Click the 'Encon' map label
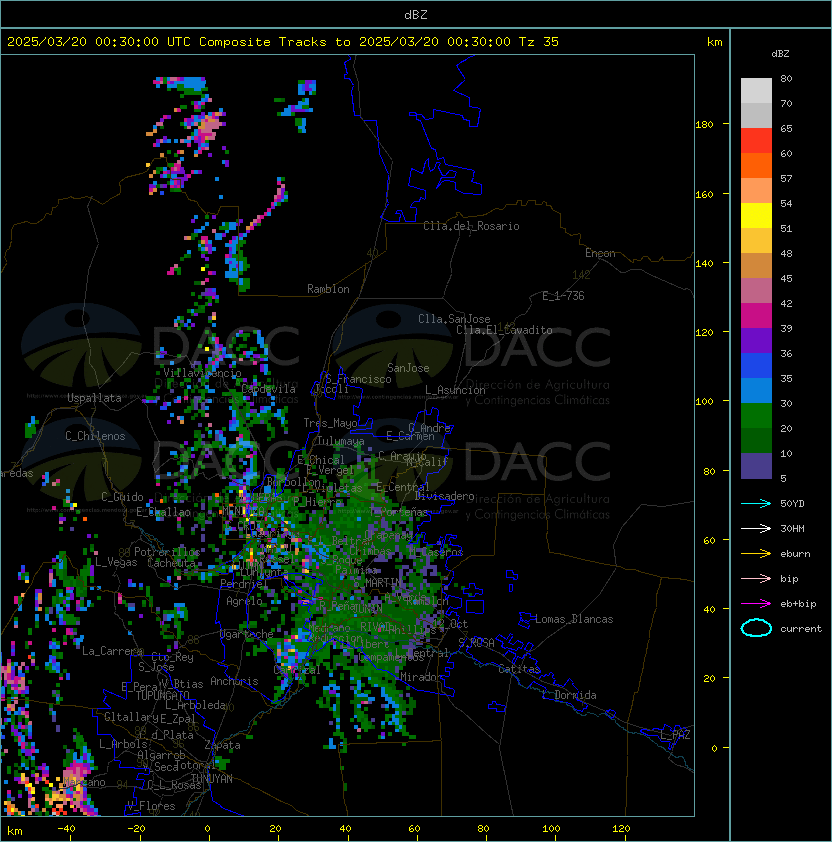Viewport: 832px width, 842px height. coord(600,253)
